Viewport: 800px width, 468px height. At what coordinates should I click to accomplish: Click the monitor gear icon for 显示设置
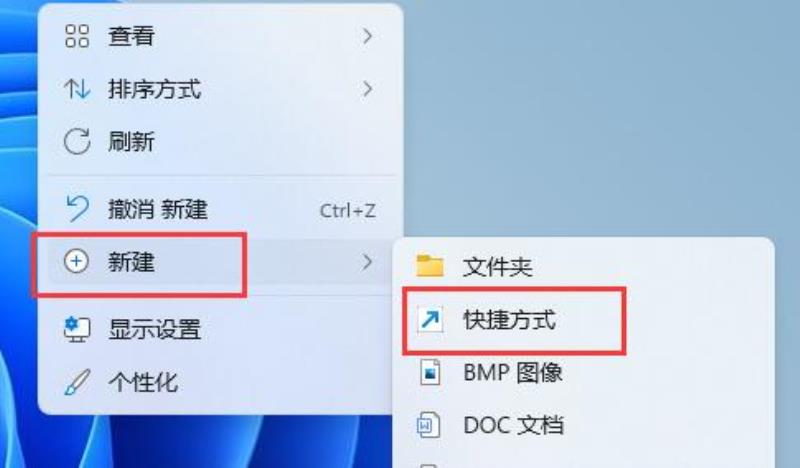[77, 329]
